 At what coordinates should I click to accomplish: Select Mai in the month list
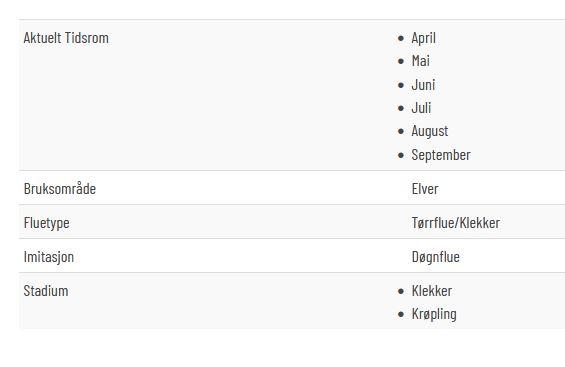(421, 61)
